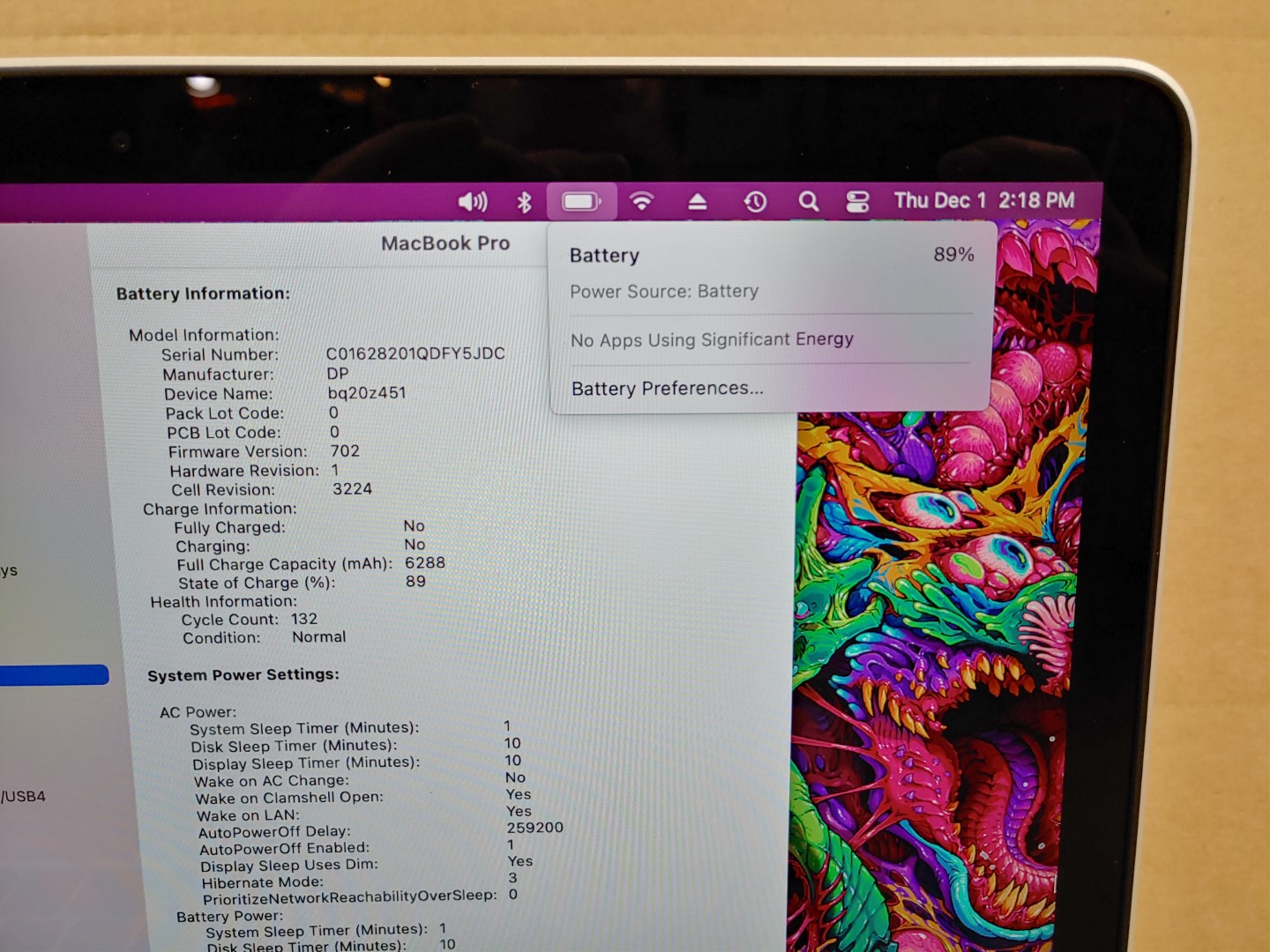The image size is (1270, 952).
Task: Click the eject icon in menu bar
Action: tap(698, 202)
